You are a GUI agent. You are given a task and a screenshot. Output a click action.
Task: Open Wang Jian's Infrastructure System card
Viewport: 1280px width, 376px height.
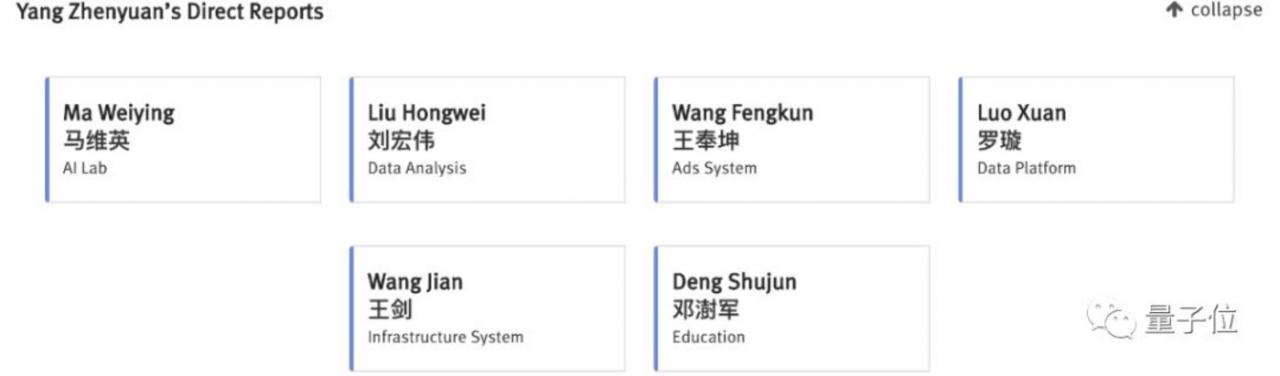(x=487, y=309)
